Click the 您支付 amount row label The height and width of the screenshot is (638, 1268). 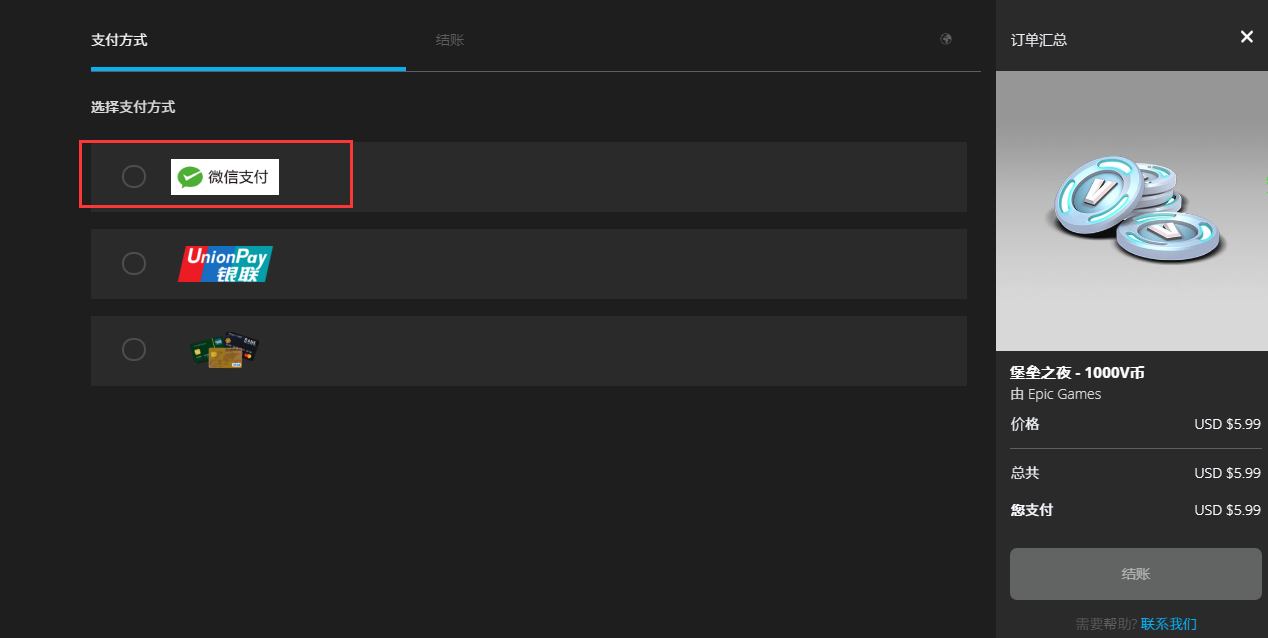(x=1032, y=510)
